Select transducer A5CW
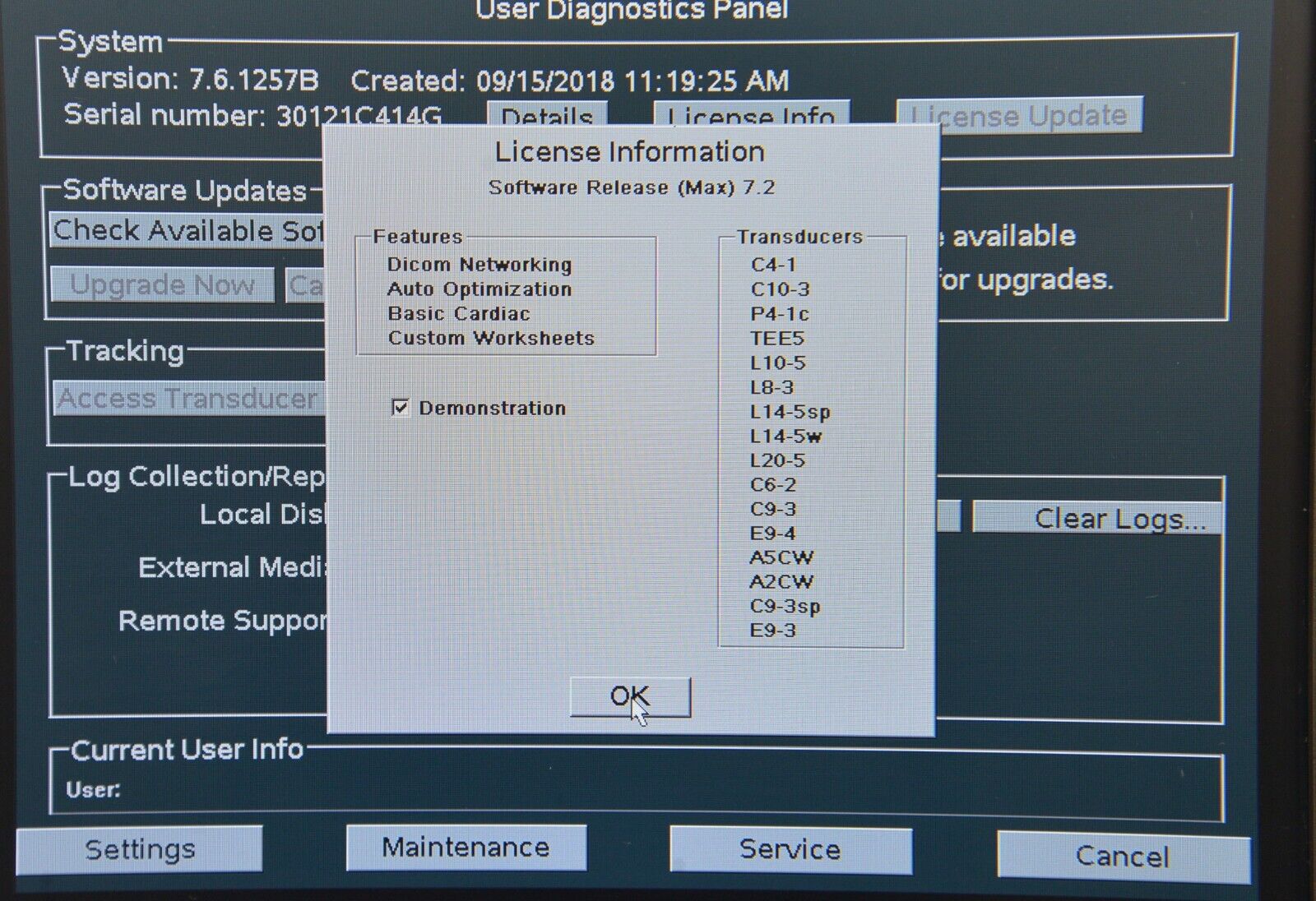1316x901 pixels. (x=781, y=557)
